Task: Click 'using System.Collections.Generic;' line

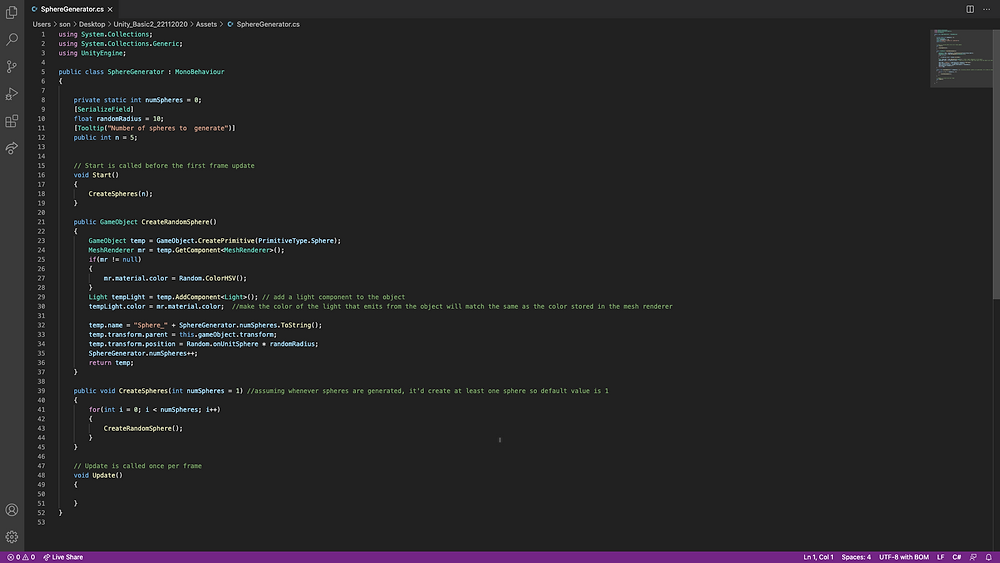Action: (121, 44)
